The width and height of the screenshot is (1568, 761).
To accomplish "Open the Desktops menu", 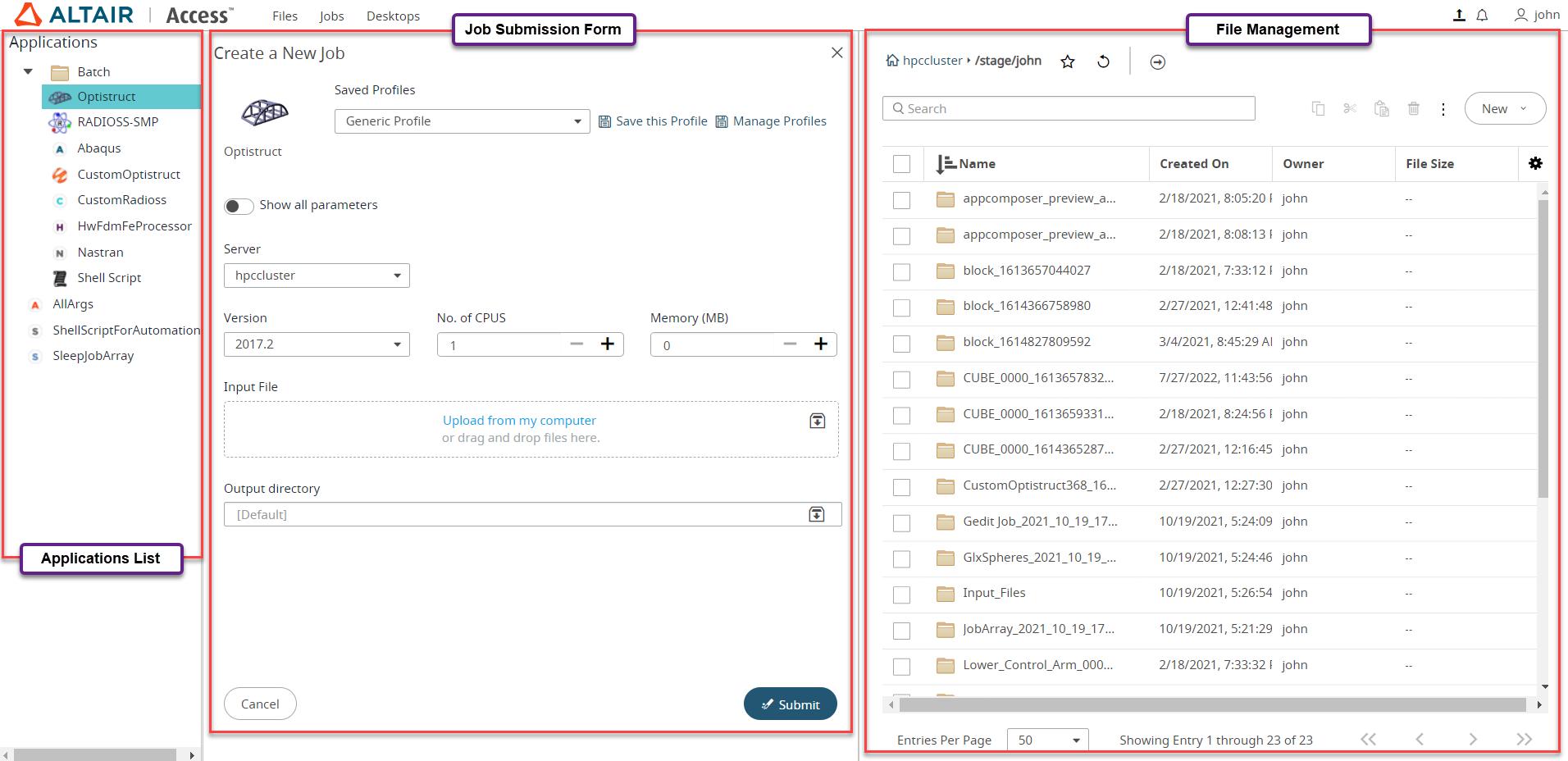I will point(393,16).
